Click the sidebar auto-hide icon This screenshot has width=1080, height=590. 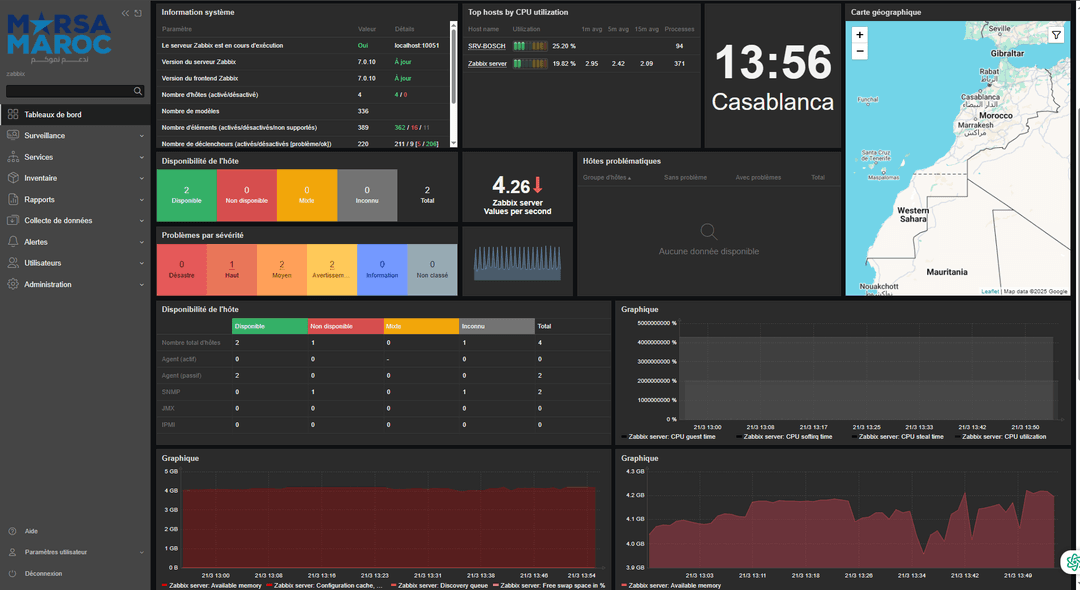pyautogui.click(x=138, y=13)
